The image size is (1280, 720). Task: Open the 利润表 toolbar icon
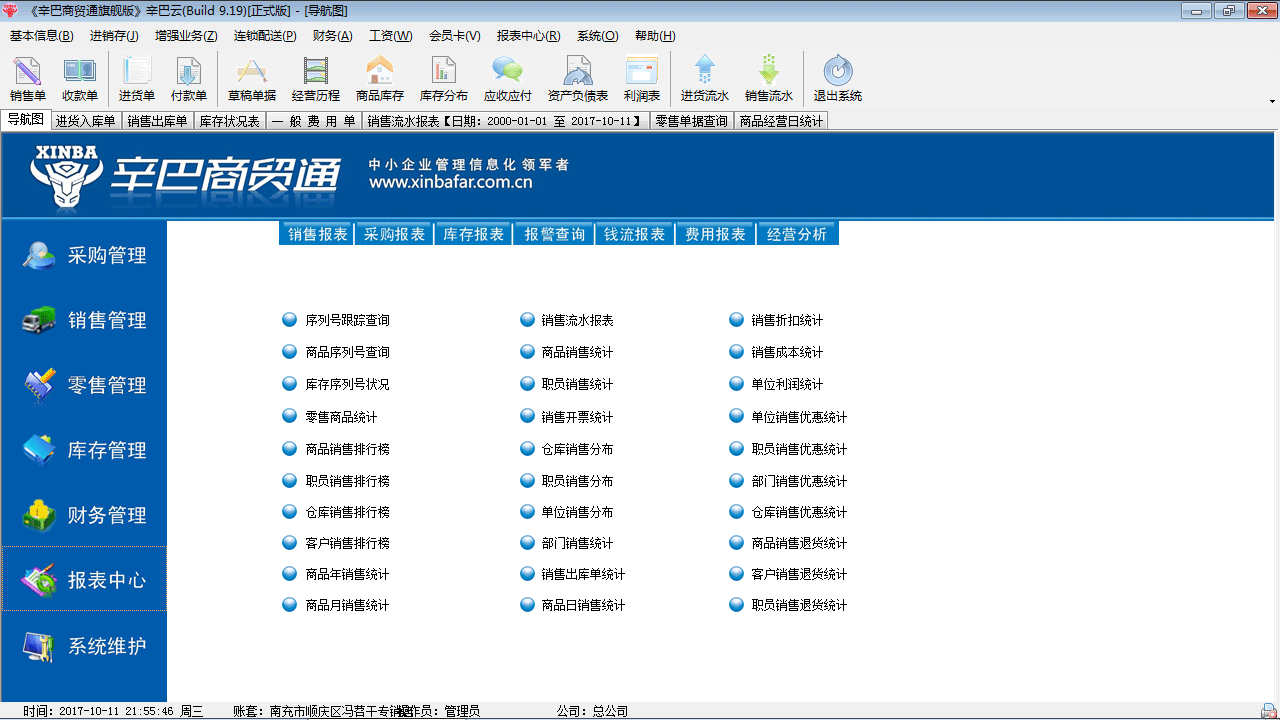point(642,80)
